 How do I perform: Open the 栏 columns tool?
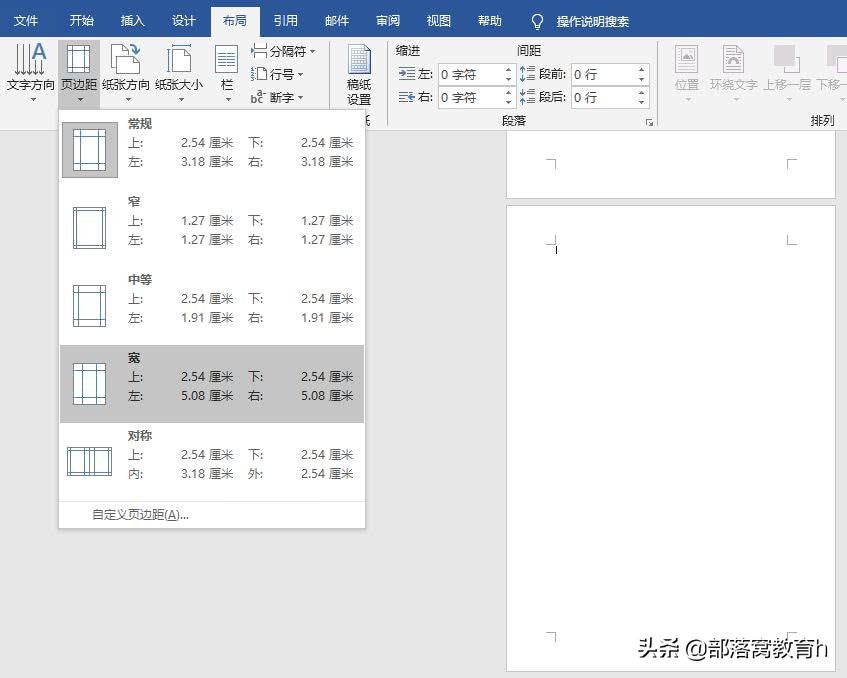(227, 73)
